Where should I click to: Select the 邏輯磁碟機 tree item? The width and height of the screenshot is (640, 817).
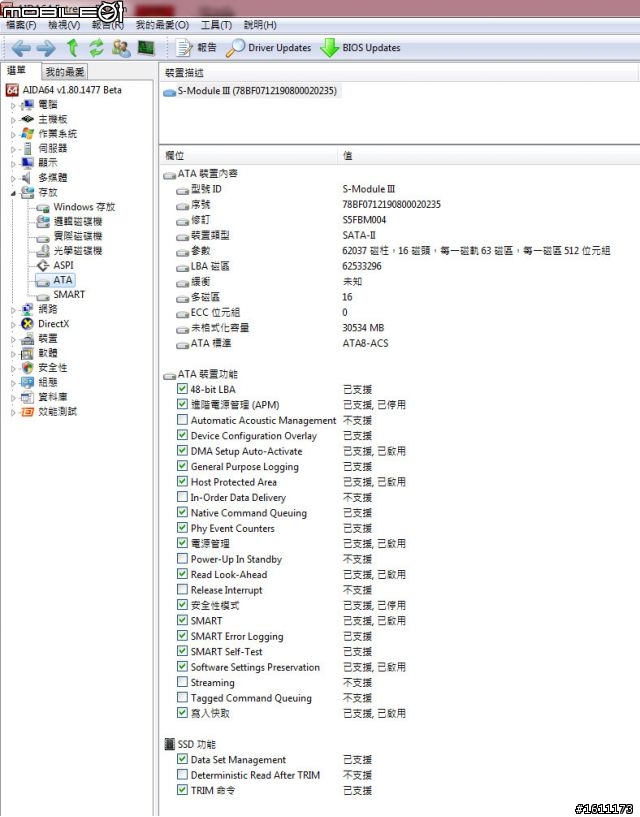click(x=70, y=221)
